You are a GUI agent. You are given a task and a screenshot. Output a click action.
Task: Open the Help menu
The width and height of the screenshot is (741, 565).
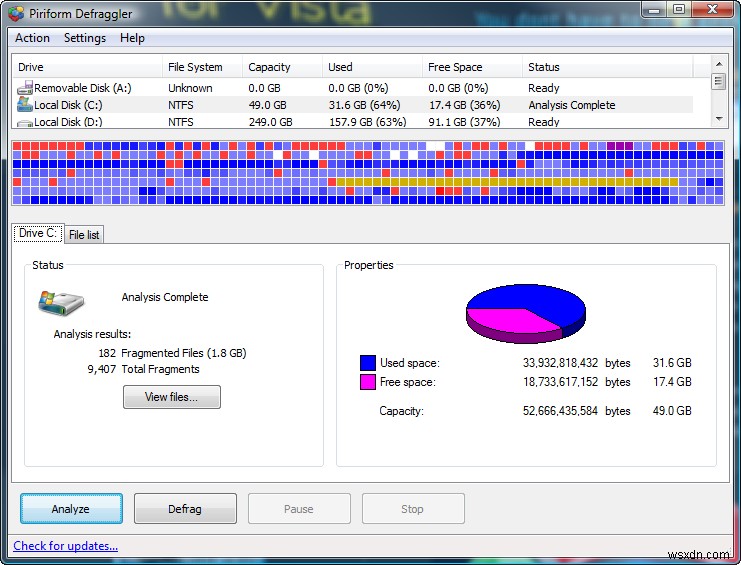click(132, 38)
